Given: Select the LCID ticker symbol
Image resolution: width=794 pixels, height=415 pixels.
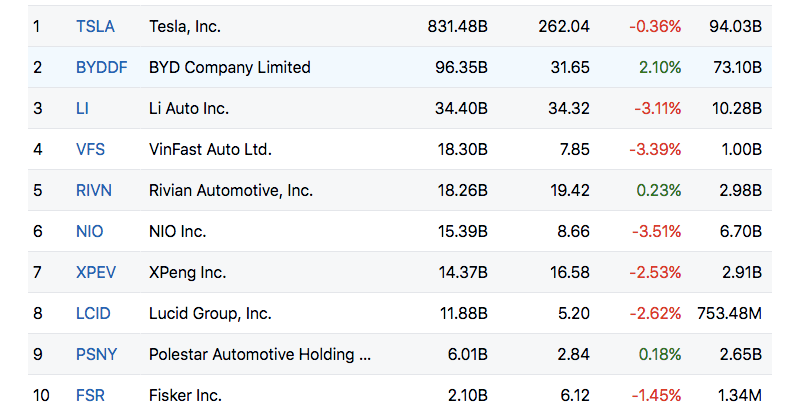Looking at the screenshot, I should pyautogui.click(x=93, y=313).
